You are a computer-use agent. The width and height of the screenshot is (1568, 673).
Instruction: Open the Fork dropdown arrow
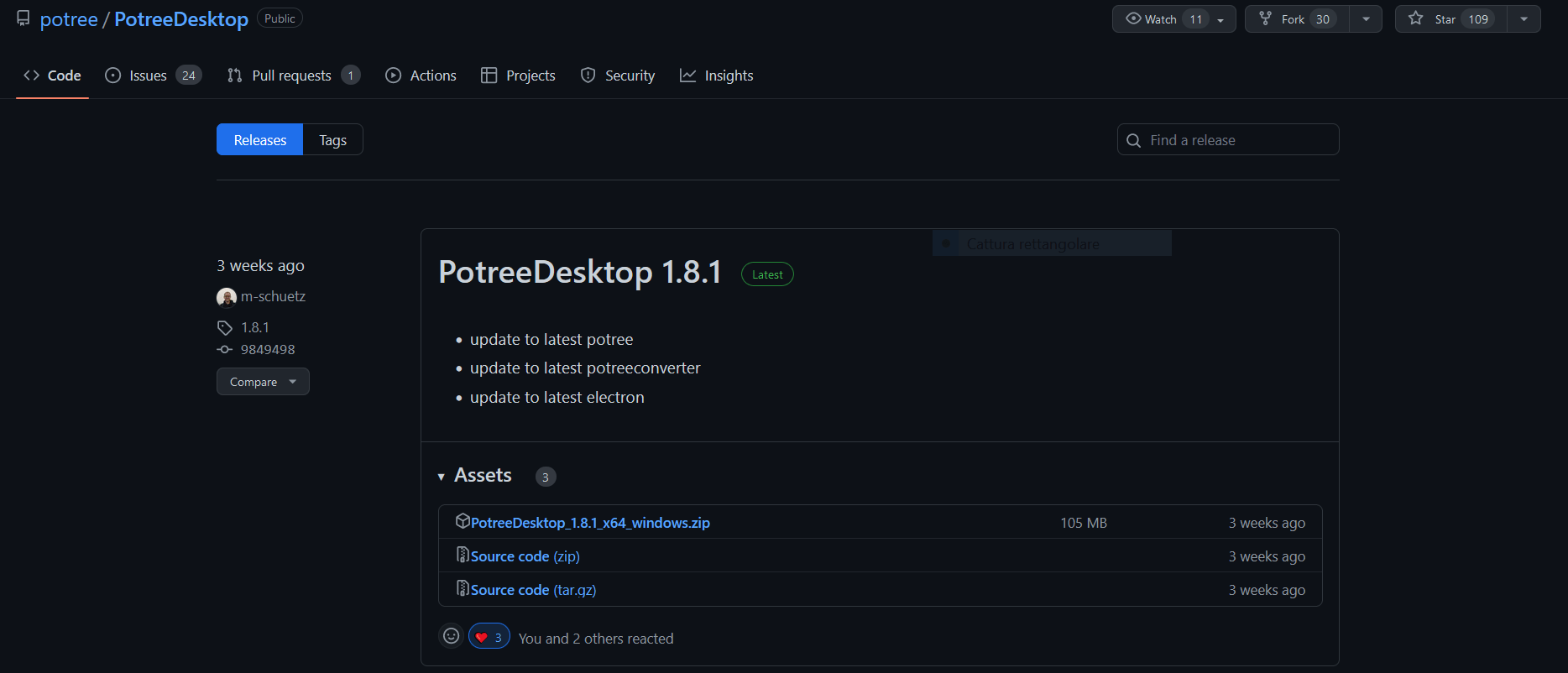[x=1366, y=18]
